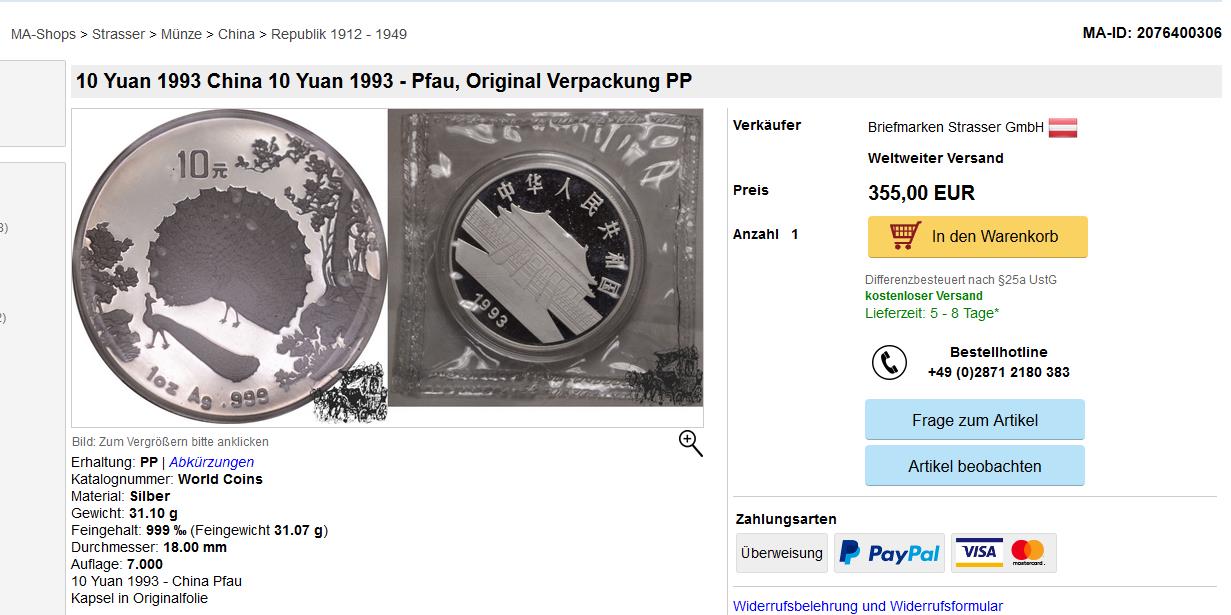Add item with In den Warenkorb
Viewport: 1231px width, 615px height.
tap(977, 237)
